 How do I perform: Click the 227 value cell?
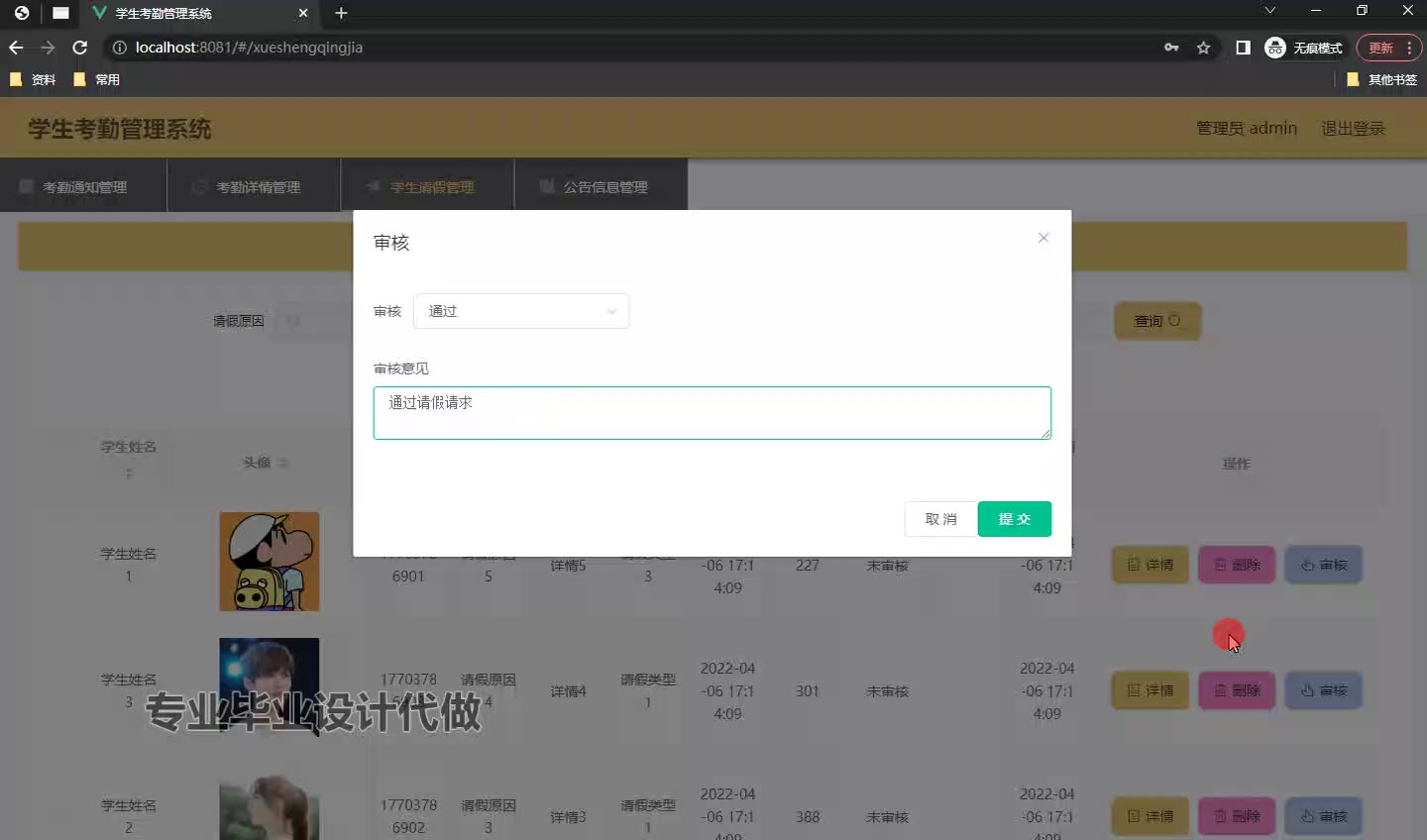click(x=808, y=566)
